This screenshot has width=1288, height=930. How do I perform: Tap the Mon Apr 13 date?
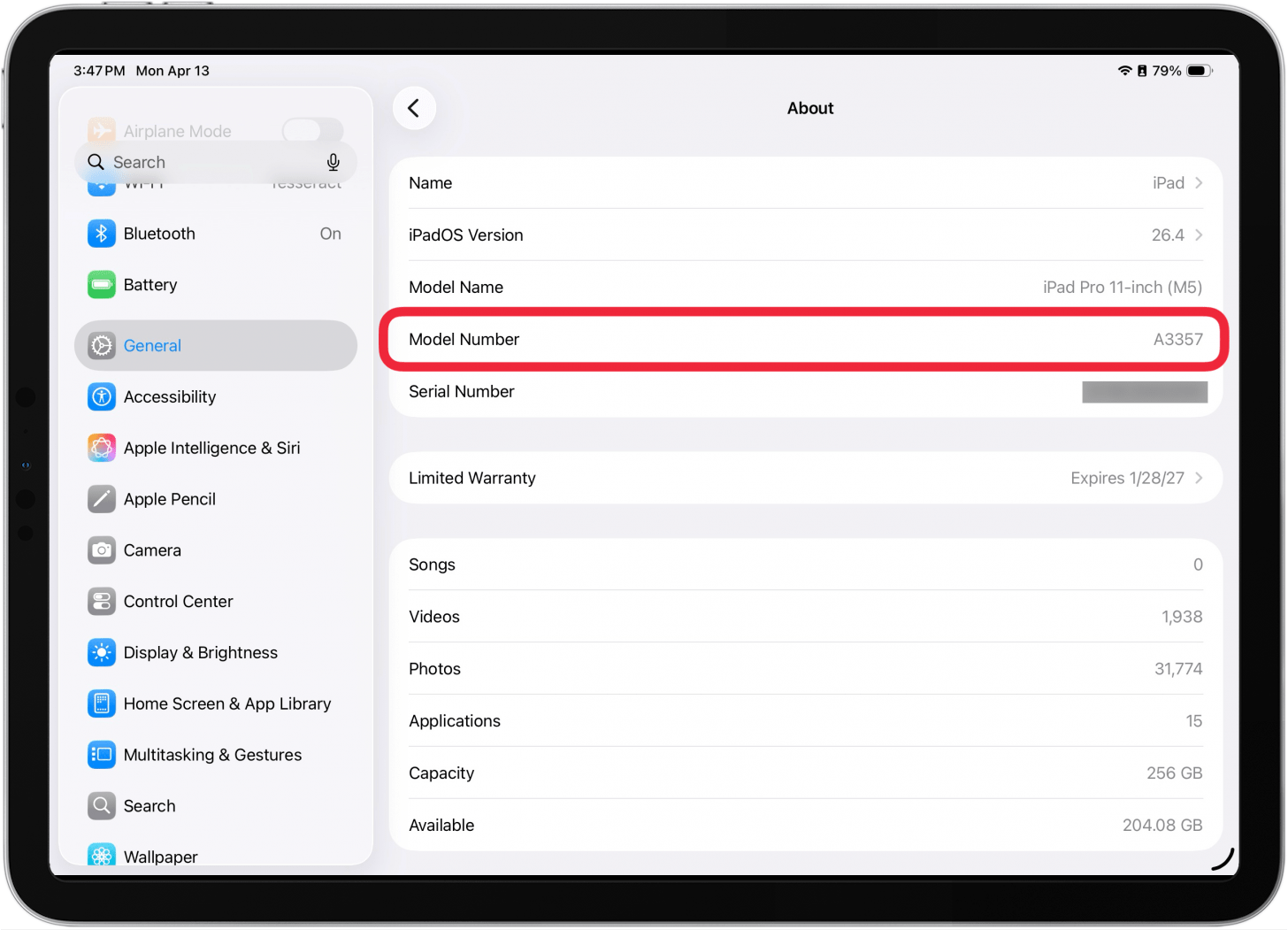tap(172, 71)
